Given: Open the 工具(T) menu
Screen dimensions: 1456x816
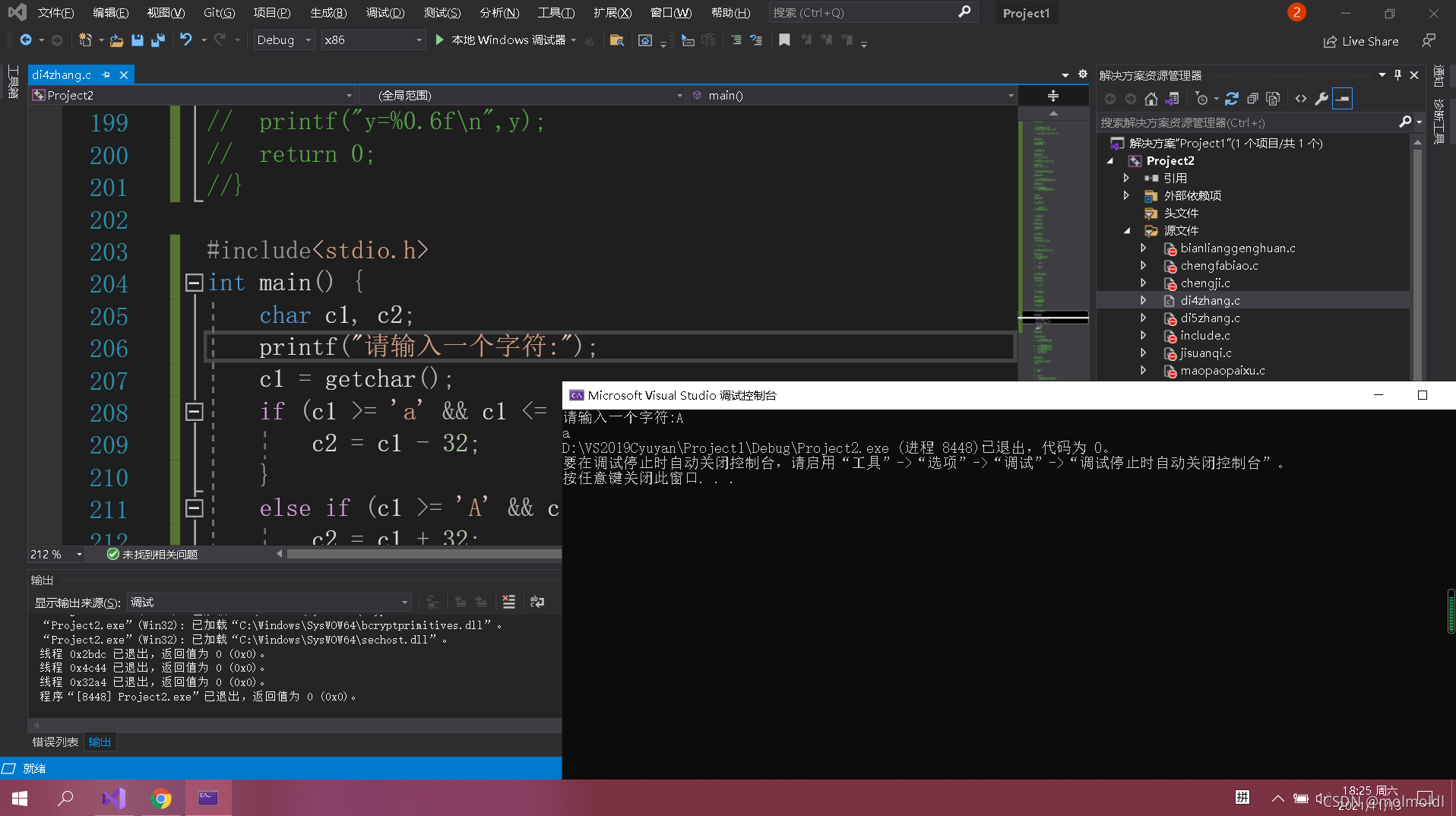Looking at the screenshot, I should click(x=555, y=13).
